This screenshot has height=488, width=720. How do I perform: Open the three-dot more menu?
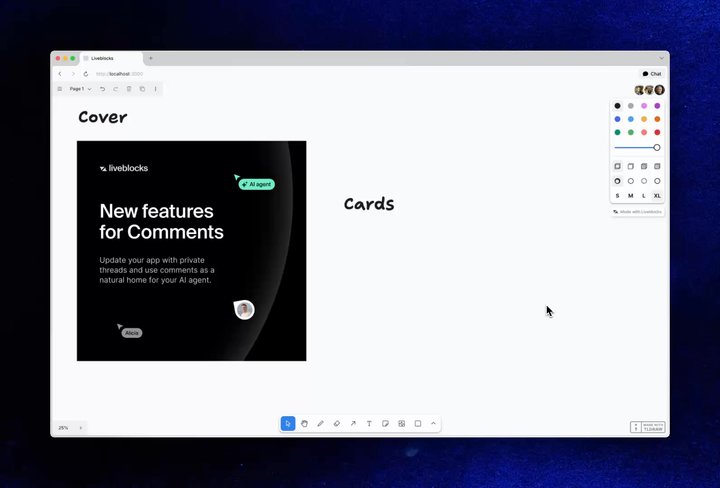(156, 89)
